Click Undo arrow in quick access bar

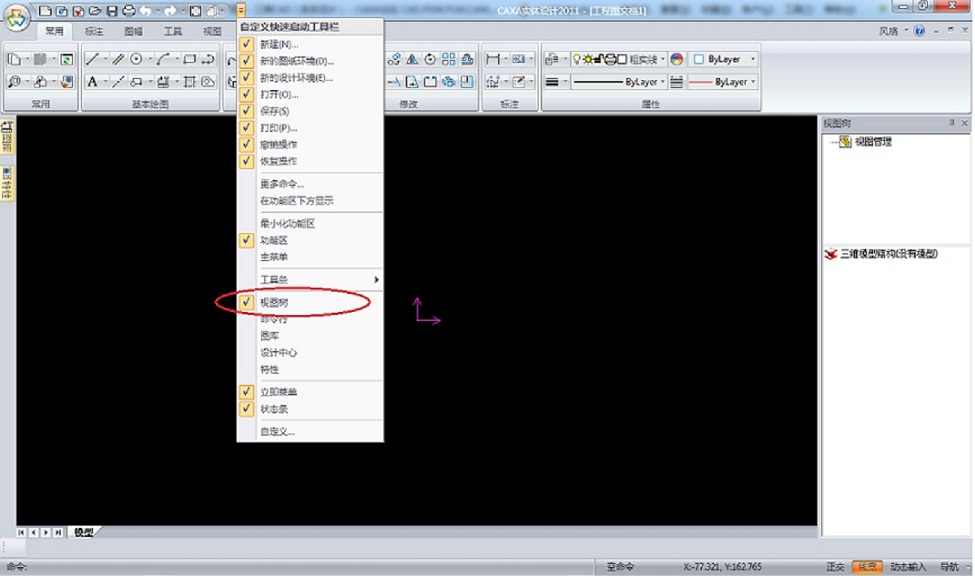tap(145, 11)
